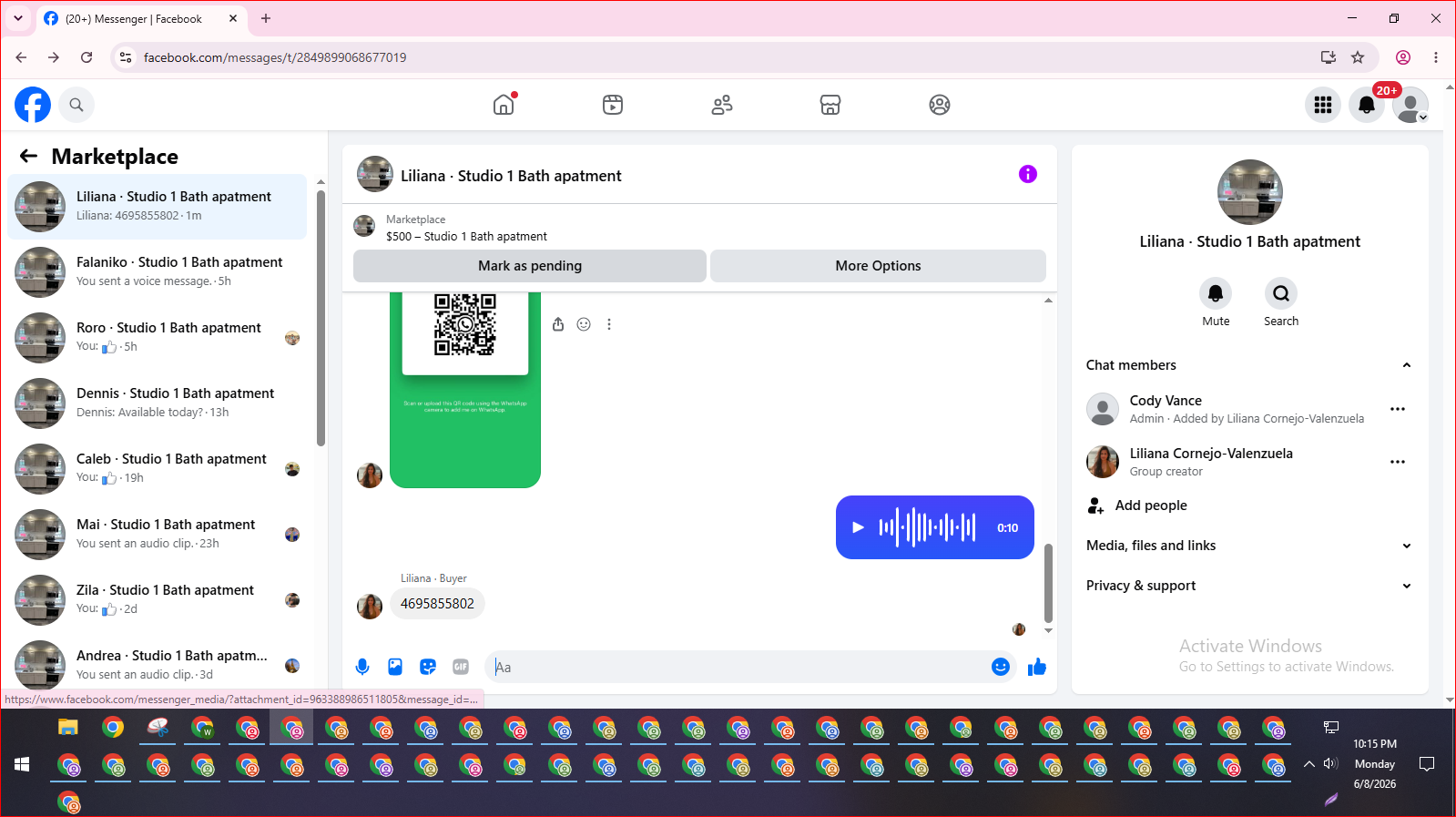Bookmark this page star icon

click(x=1358, y=57)
